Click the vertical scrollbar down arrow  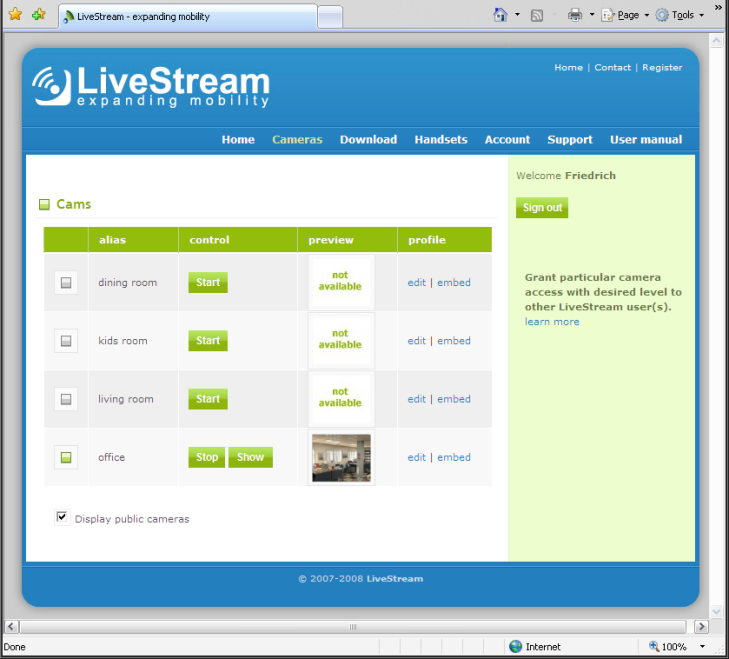tap(716, 611)
